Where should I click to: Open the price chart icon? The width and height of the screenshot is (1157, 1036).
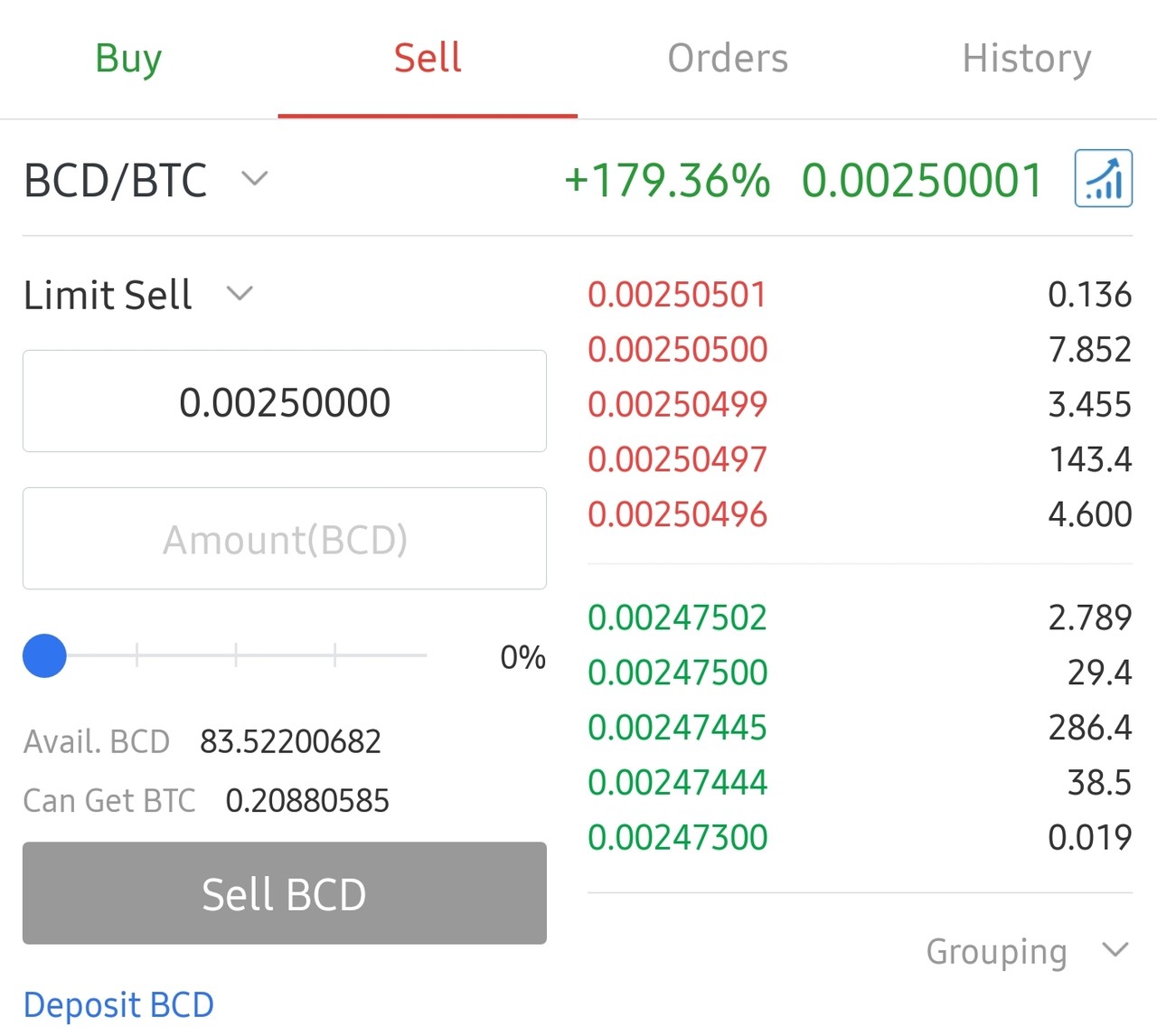tap(1103, 179)
